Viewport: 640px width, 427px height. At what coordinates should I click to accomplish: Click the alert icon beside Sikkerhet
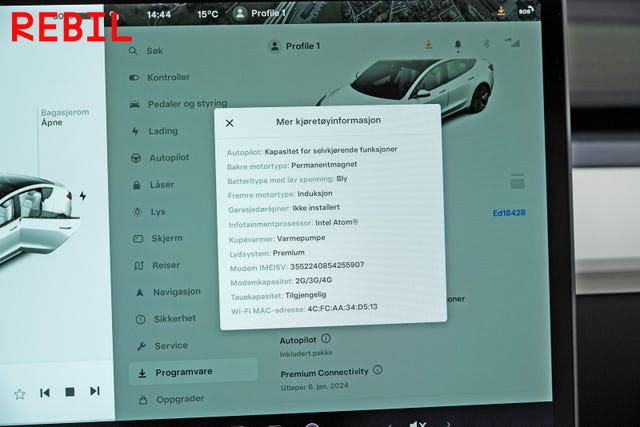point(140,319)
